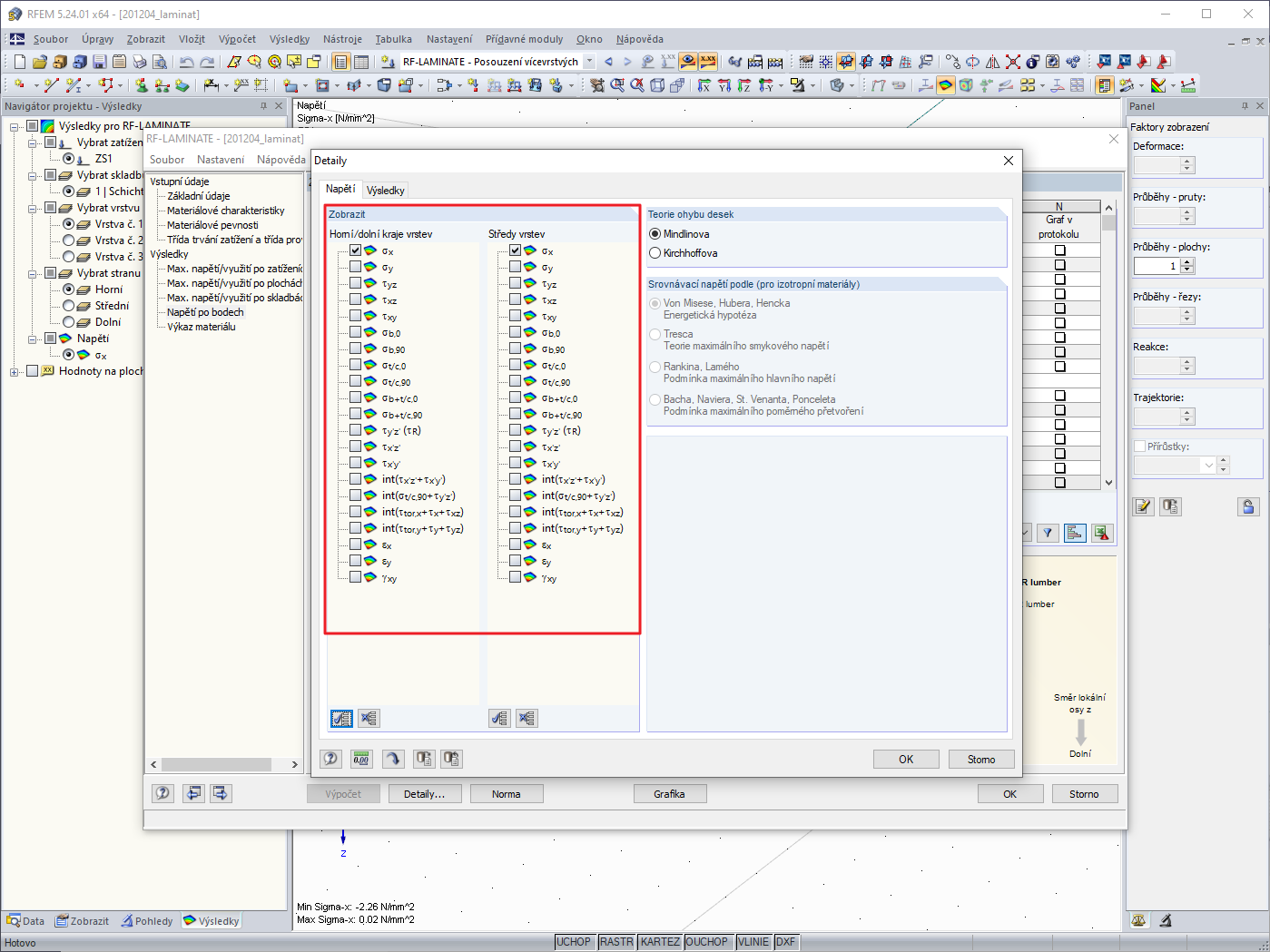The height and width of the screenshot is (952, 1270).
Task: Select Mindlinova plate bending theory
Action: tap(655, 234)
